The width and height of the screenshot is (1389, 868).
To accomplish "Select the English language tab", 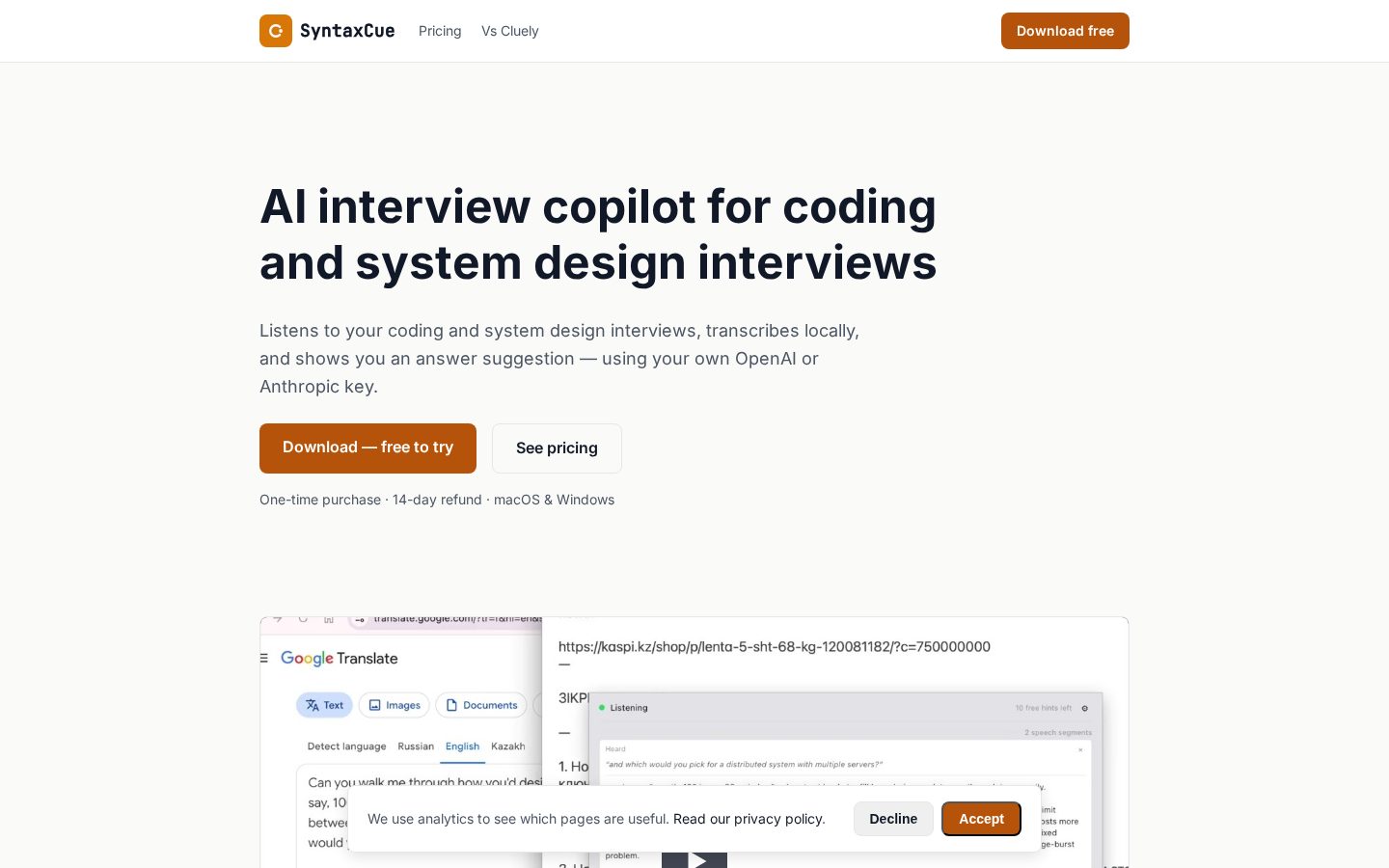I will tap(462, 746).
